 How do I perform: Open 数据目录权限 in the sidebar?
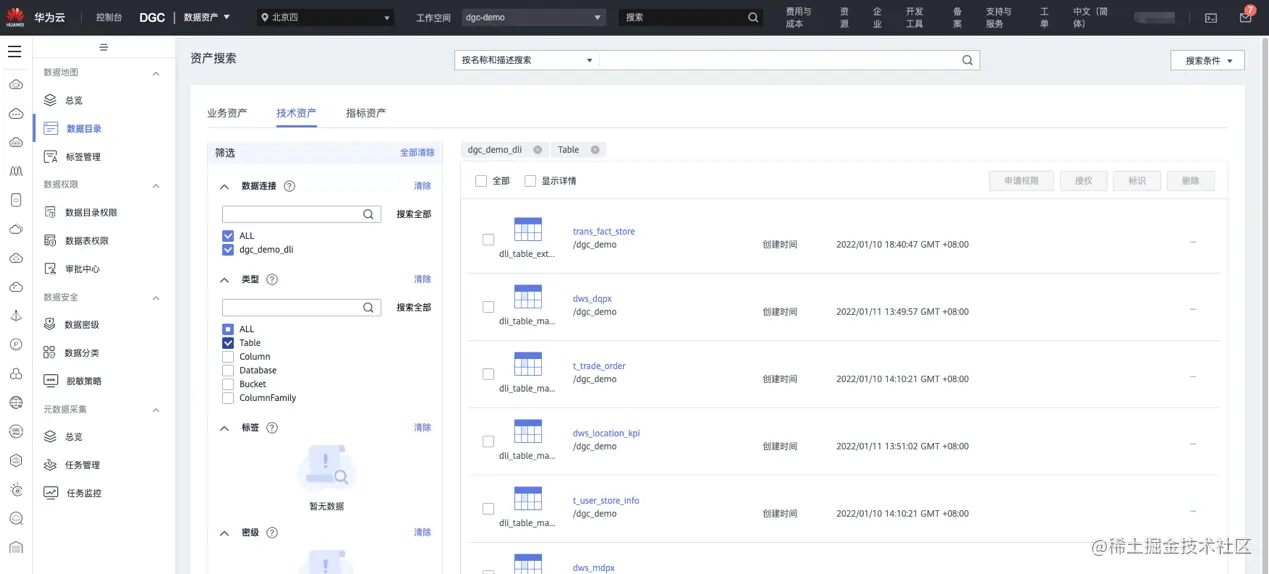[91, 213]
